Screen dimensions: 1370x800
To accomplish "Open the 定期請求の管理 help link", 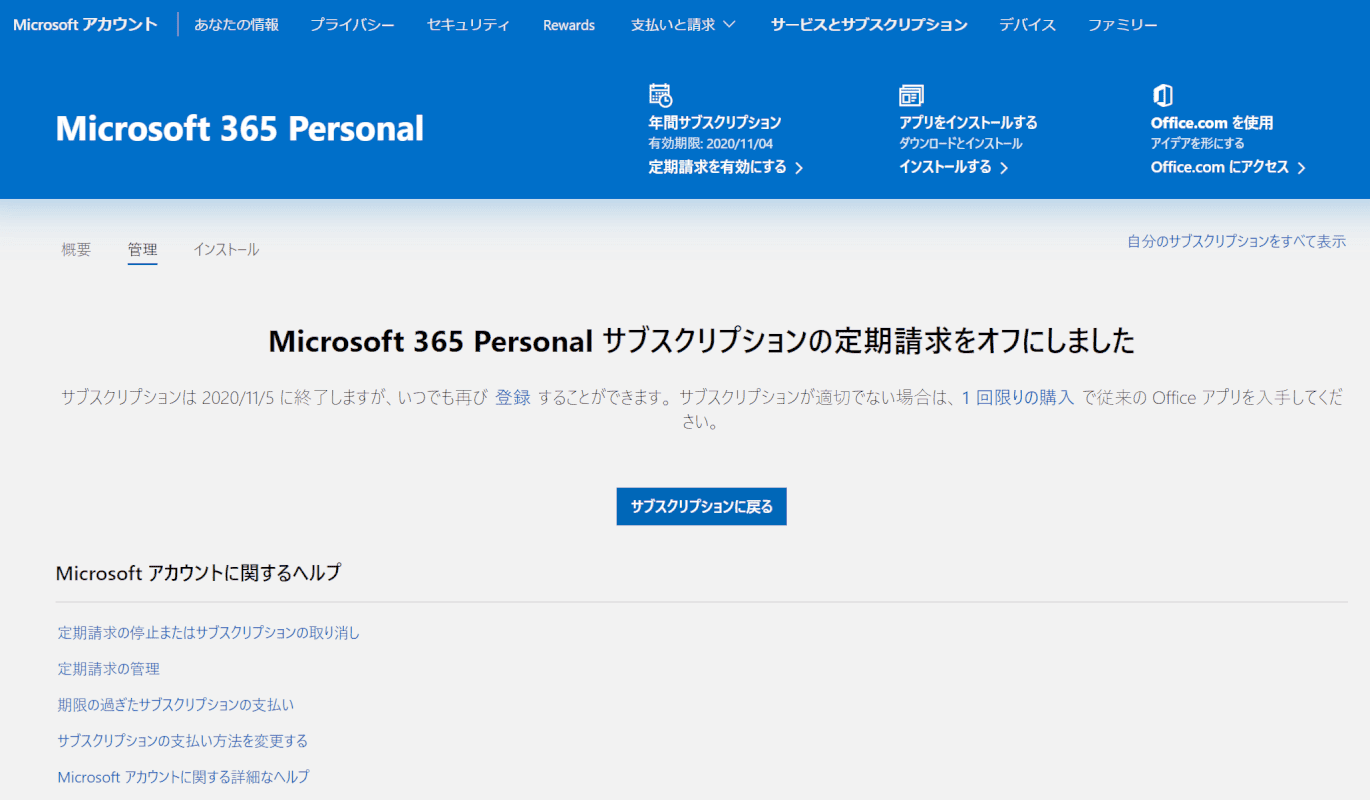I will 109,669.
